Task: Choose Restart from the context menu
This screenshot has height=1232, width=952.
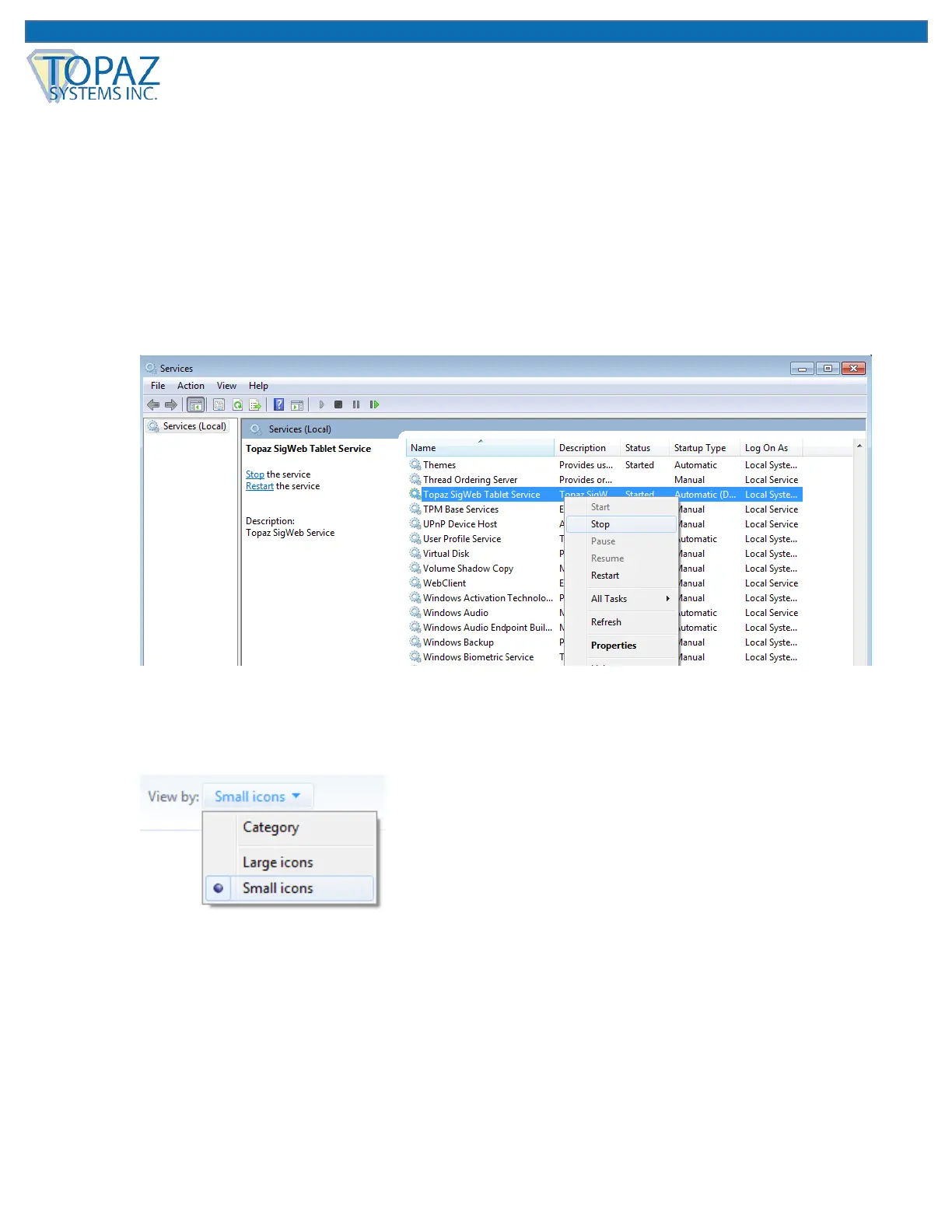Action: click(x=621, y=576)
